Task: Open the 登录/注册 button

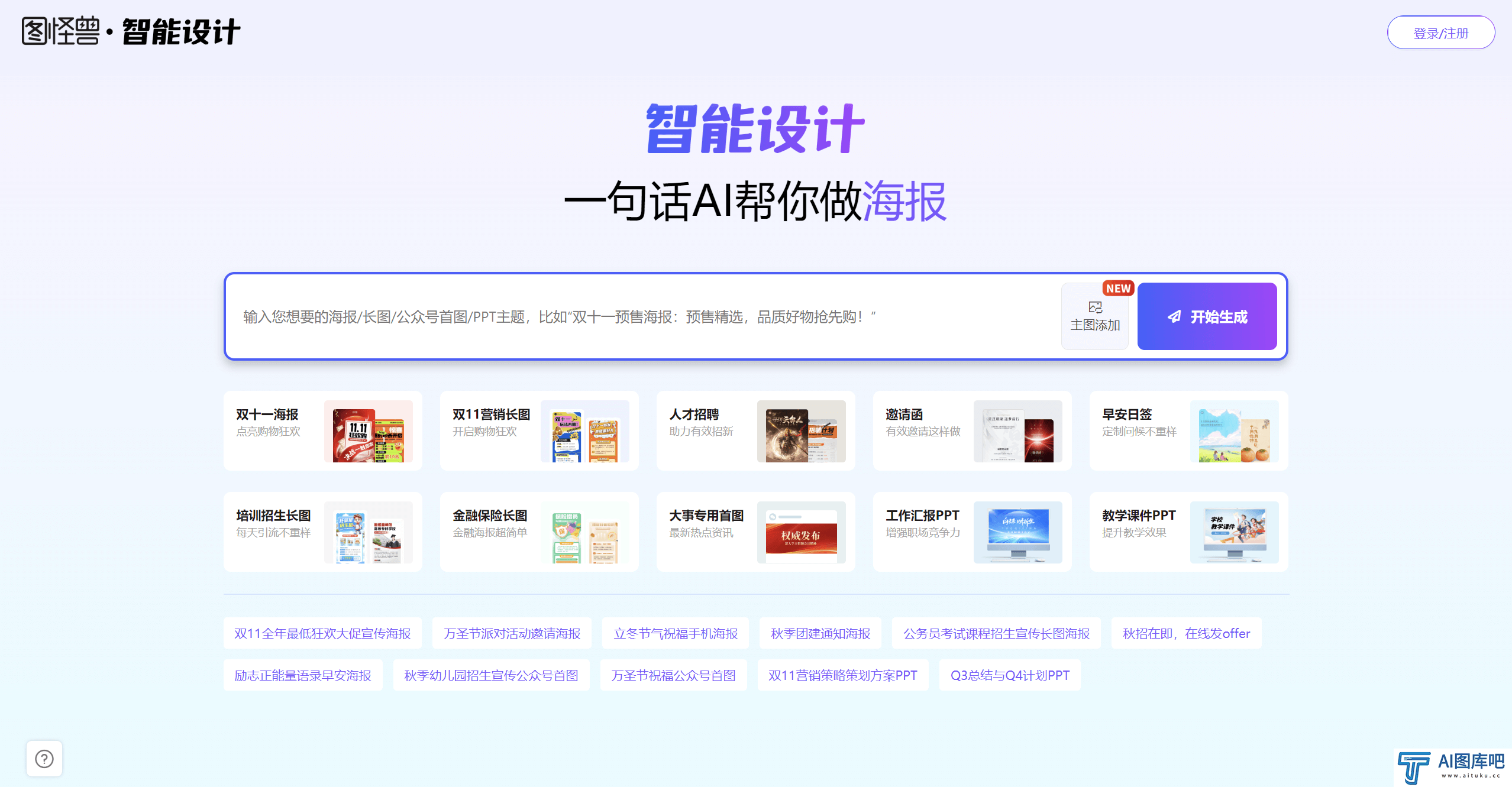Action: 1440,33
